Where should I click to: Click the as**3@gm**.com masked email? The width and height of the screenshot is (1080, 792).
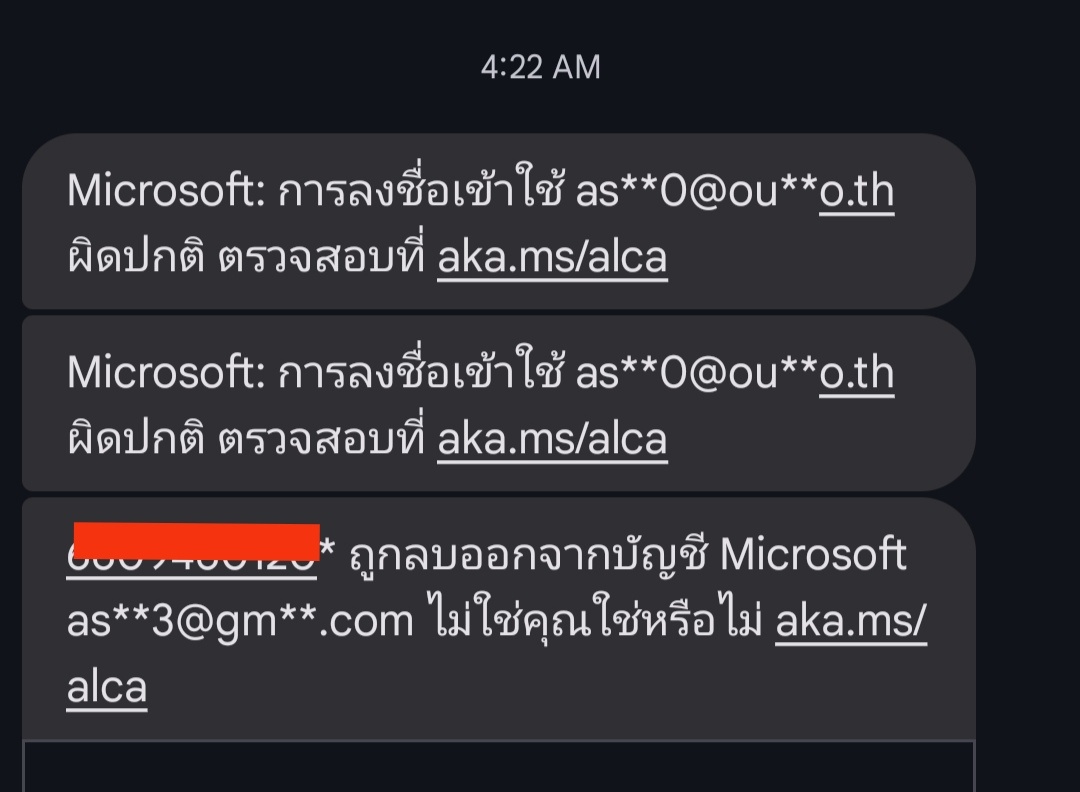coord(240,622)
